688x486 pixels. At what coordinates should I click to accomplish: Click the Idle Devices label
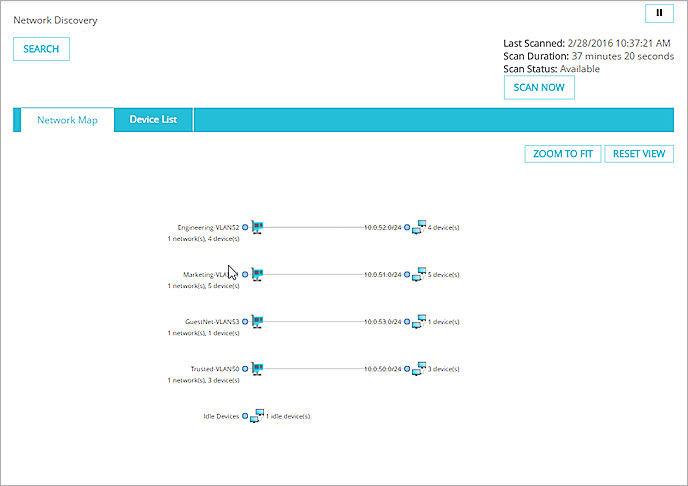point(221,416)
